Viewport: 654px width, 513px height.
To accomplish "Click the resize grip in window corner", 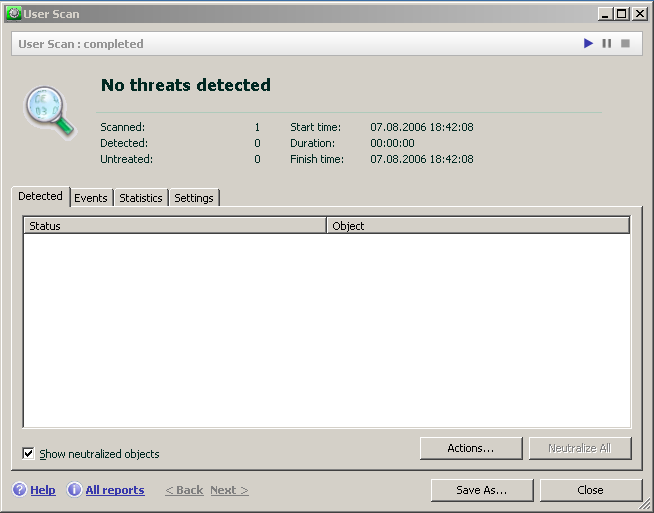I will click(x=647, y=506).
